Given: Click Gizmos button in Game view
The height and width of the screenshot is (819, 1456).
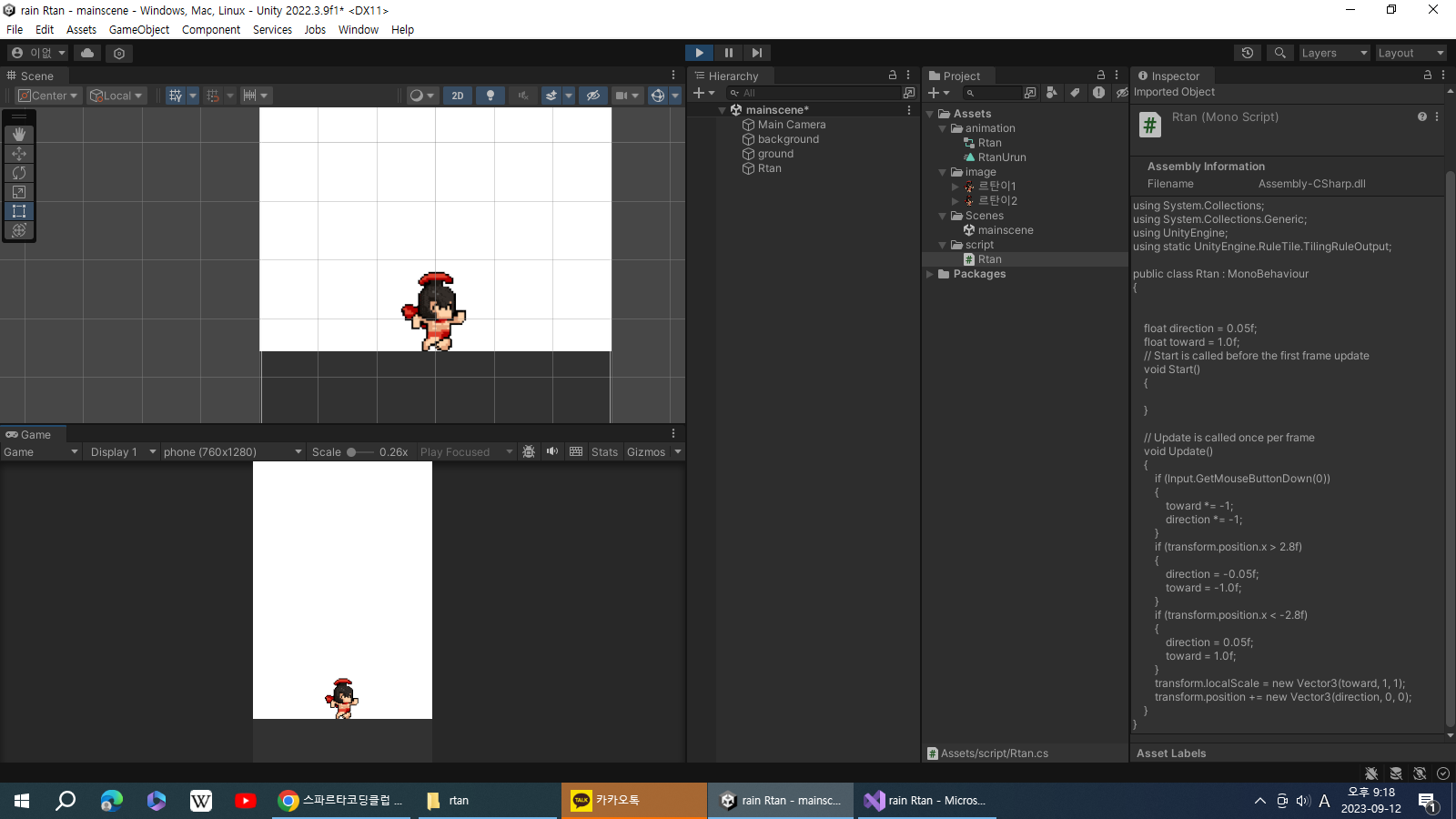Looking at the screenshot, I should click(646, 452).
